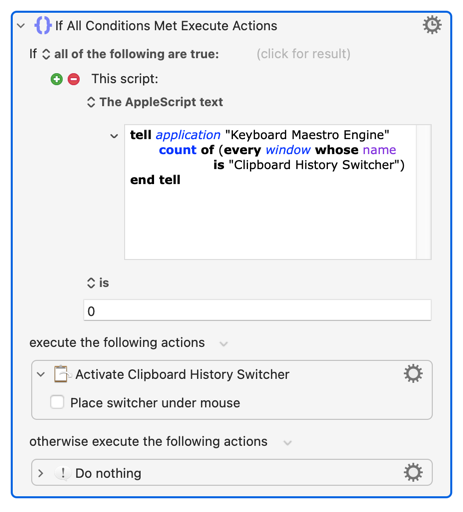Click the clipboard icon of Activate Clipboard History Switcher
The width and height of the screenshot is (463, 512).
point(62,374)
